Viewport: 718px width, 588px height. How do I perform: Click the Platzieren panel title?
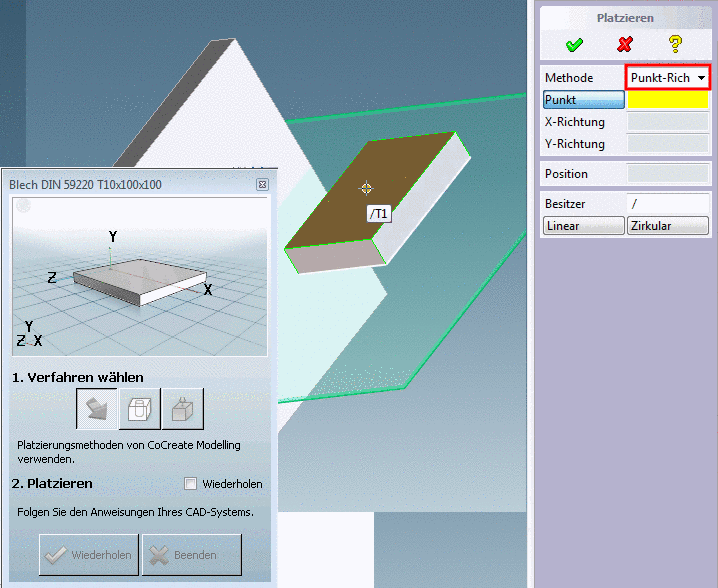point(625,18)
